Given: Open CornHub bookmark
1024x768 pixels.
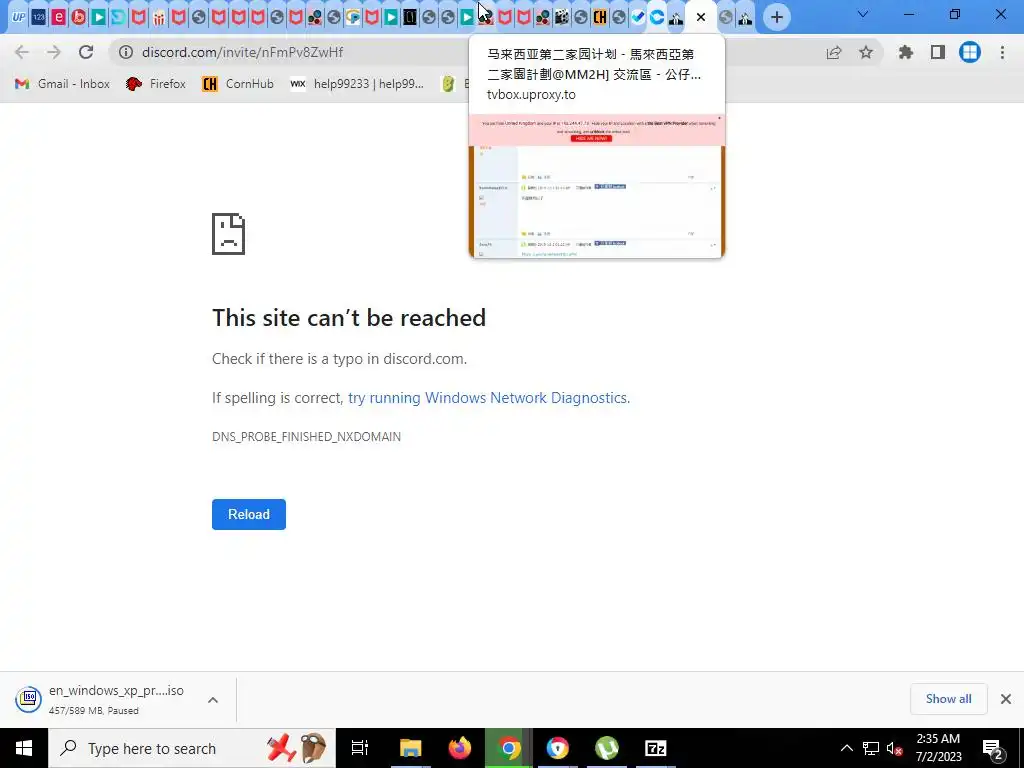Looking at the screenshot, I should click(x=238, y=84).
